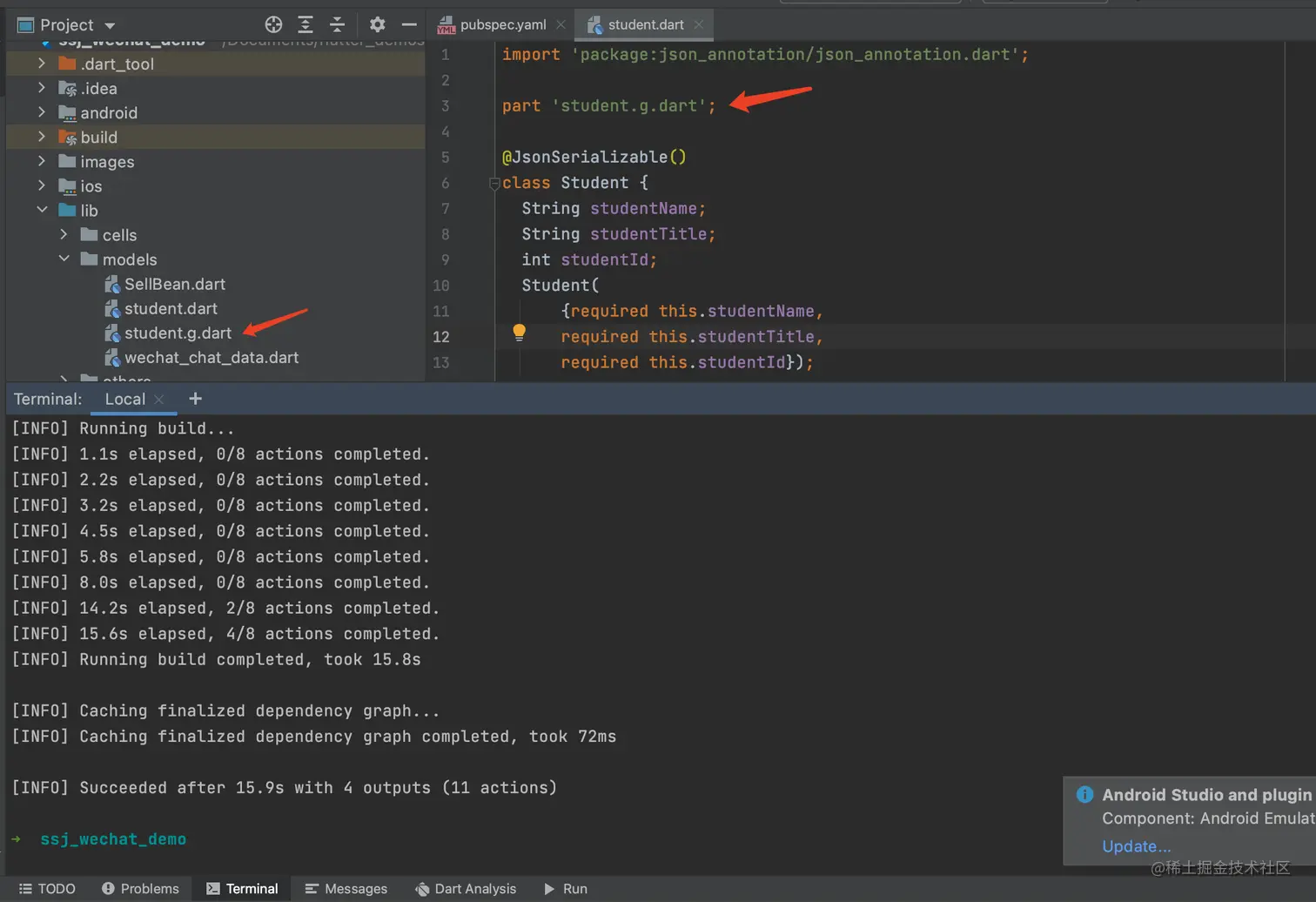Select the android folder icon
1316x902 pixels.
67,112
